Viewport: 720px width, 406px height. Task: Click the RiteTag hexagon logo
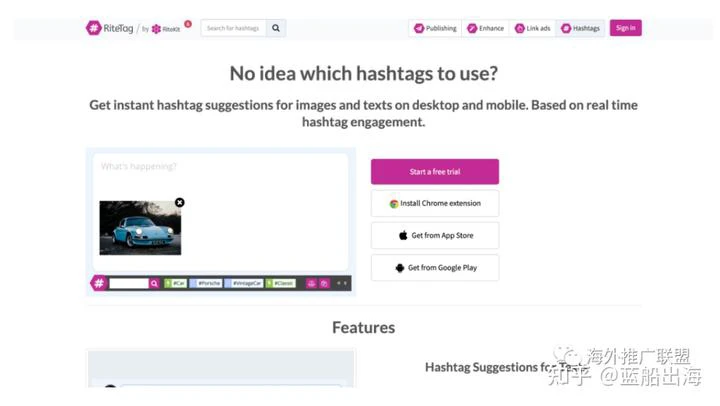[x=94, y=28]
